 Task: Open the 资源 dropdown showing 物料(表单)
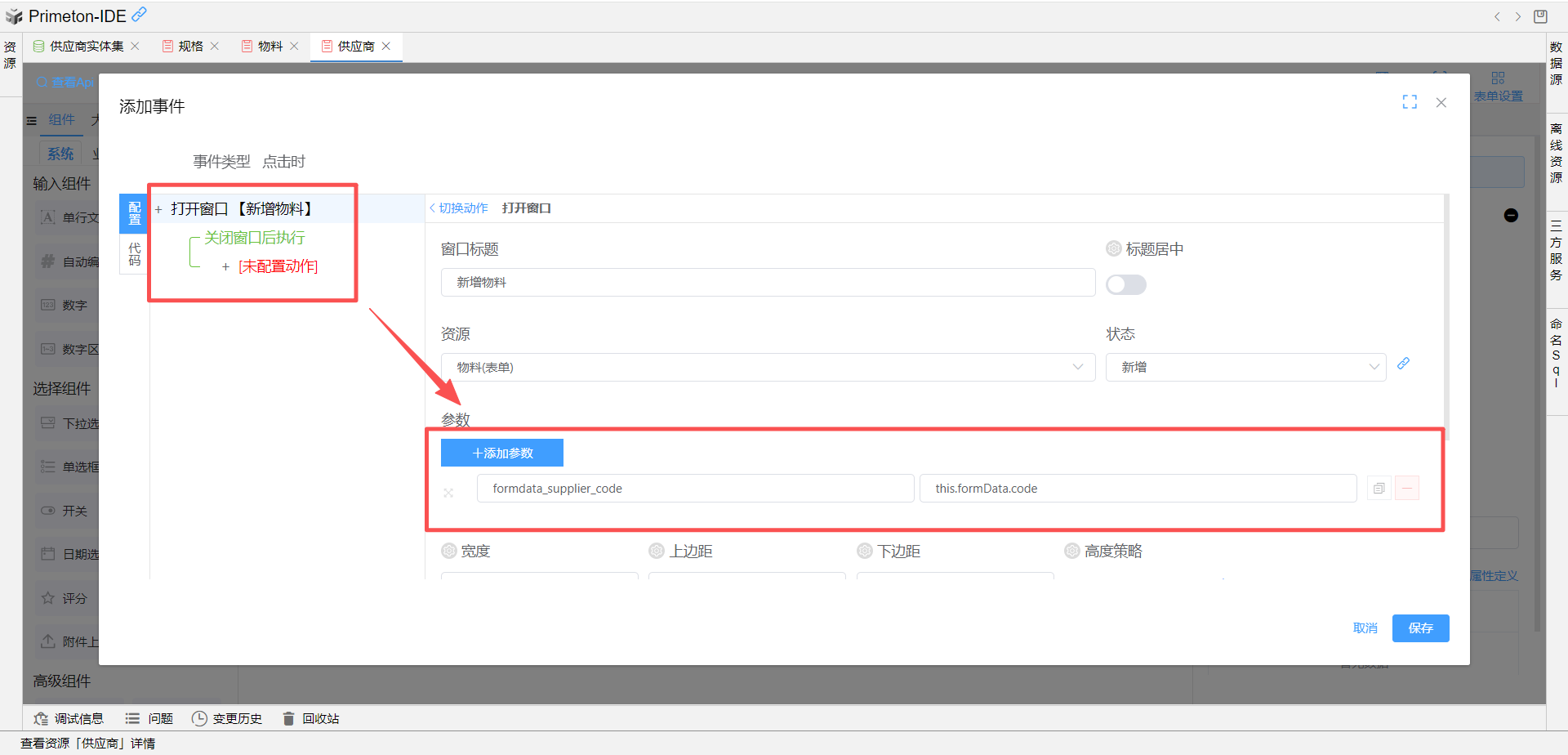pos(768,368)
